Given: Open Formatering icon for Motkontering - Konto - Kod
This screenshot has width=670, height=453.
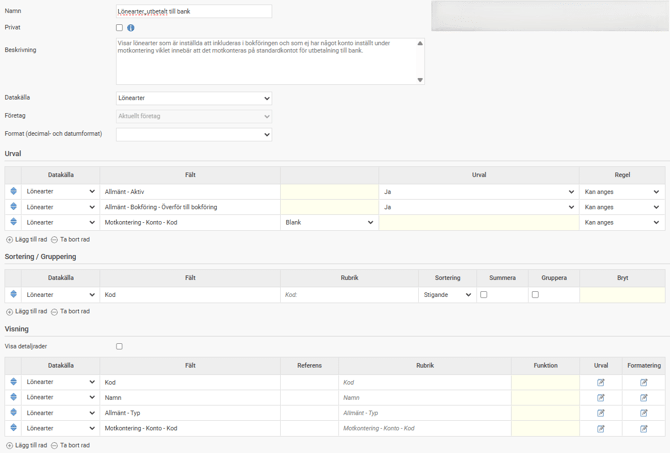Looking at the screenshot, I should (x=644, y=429).
